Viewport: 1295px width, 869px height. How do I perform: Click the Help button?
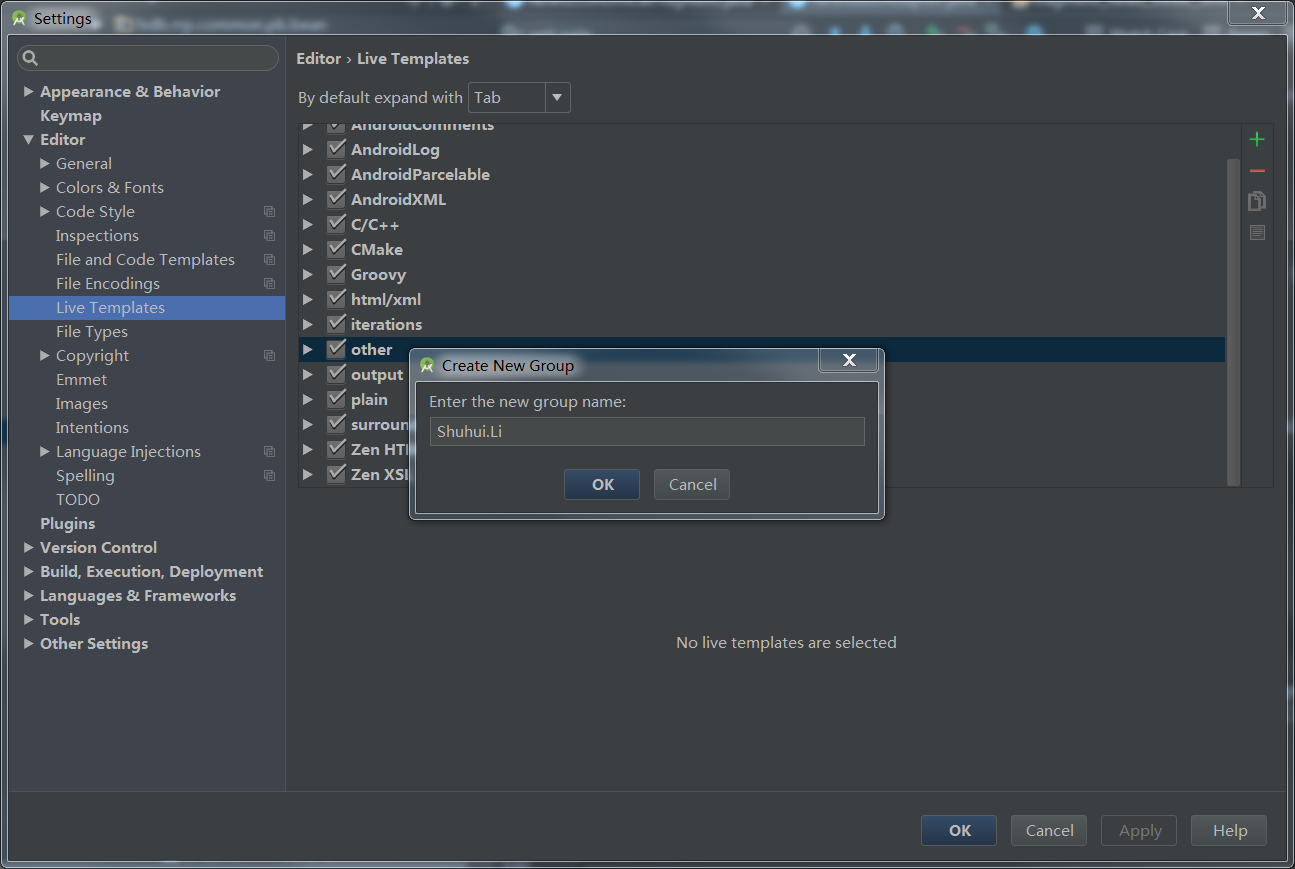click(1229, 830)
